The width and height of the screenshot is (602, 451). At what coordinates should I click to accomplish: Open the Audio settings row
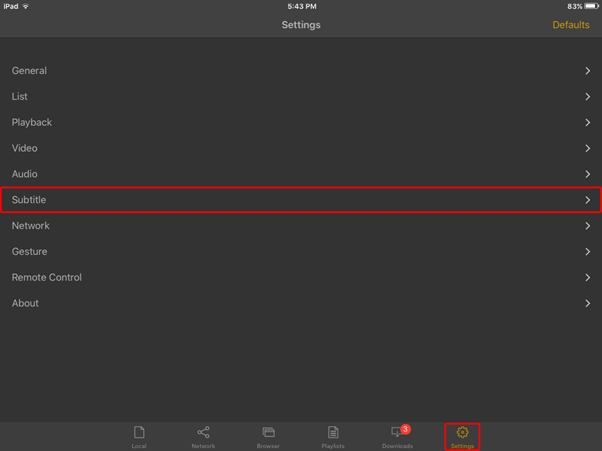[301, 174]
